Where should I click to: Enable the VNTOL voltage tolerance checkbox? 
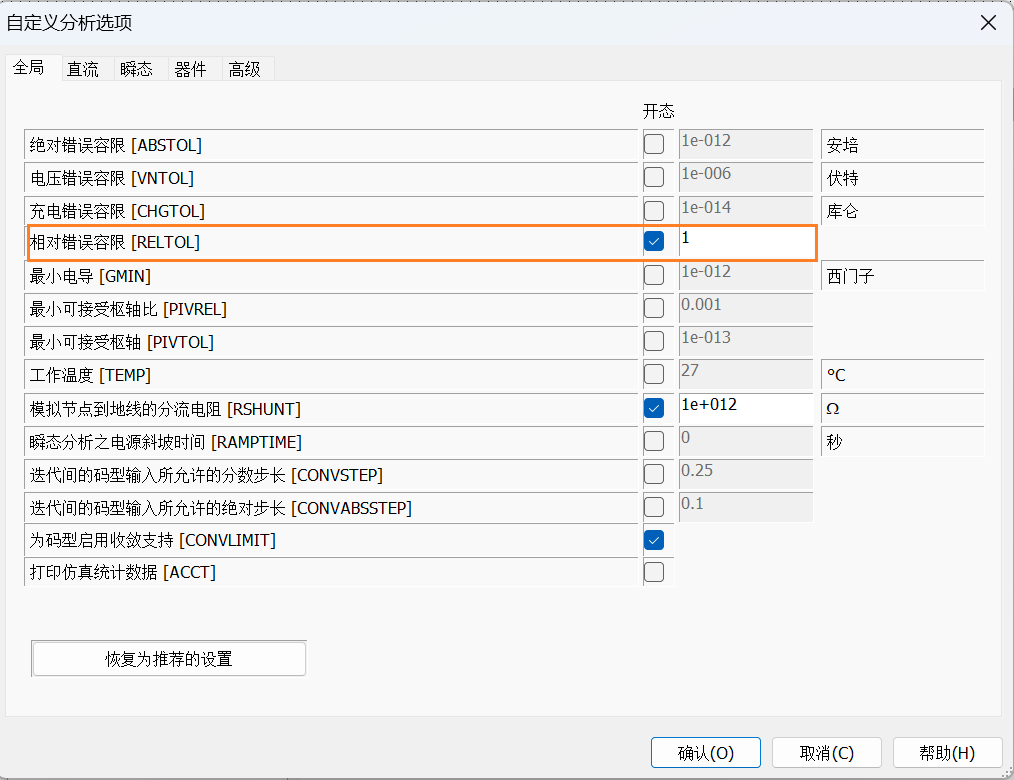click(654, 178)
